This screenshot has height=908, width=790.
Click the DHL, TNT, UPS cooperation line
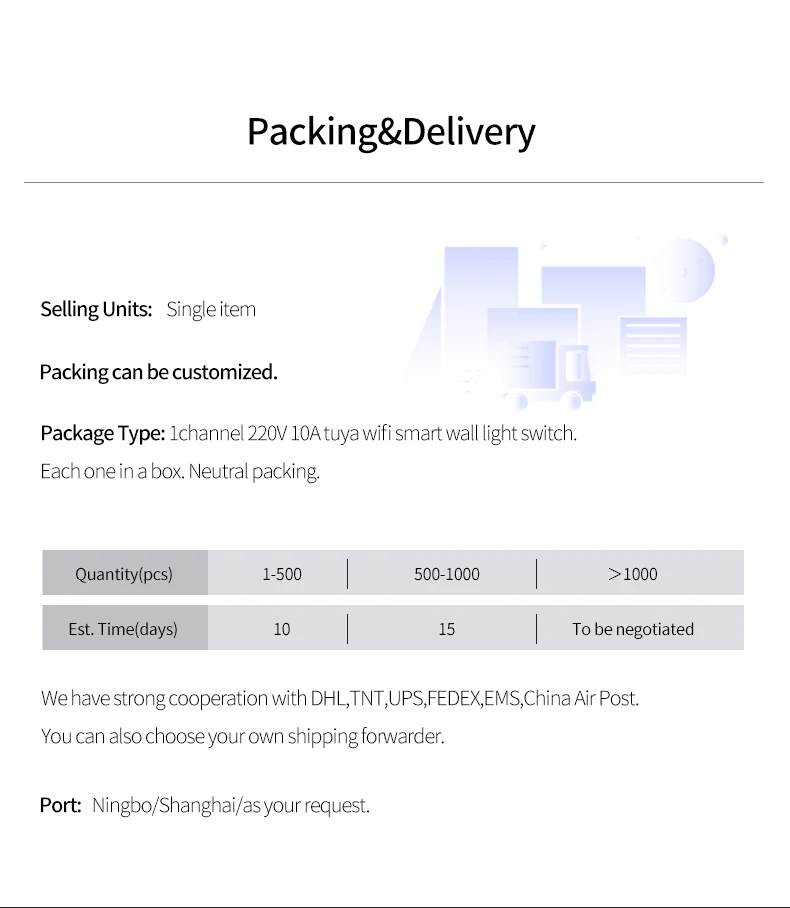click(340, 698)
